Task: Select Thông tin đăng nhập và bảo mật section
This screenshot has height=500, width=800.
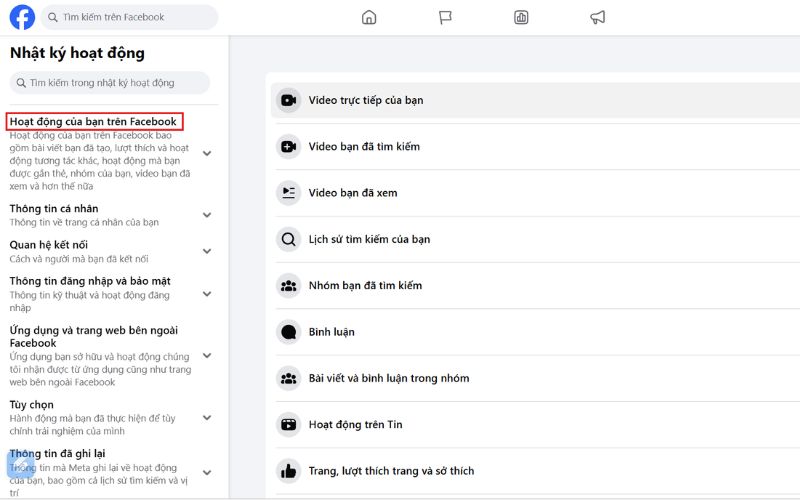Action: tap(90, 281)
